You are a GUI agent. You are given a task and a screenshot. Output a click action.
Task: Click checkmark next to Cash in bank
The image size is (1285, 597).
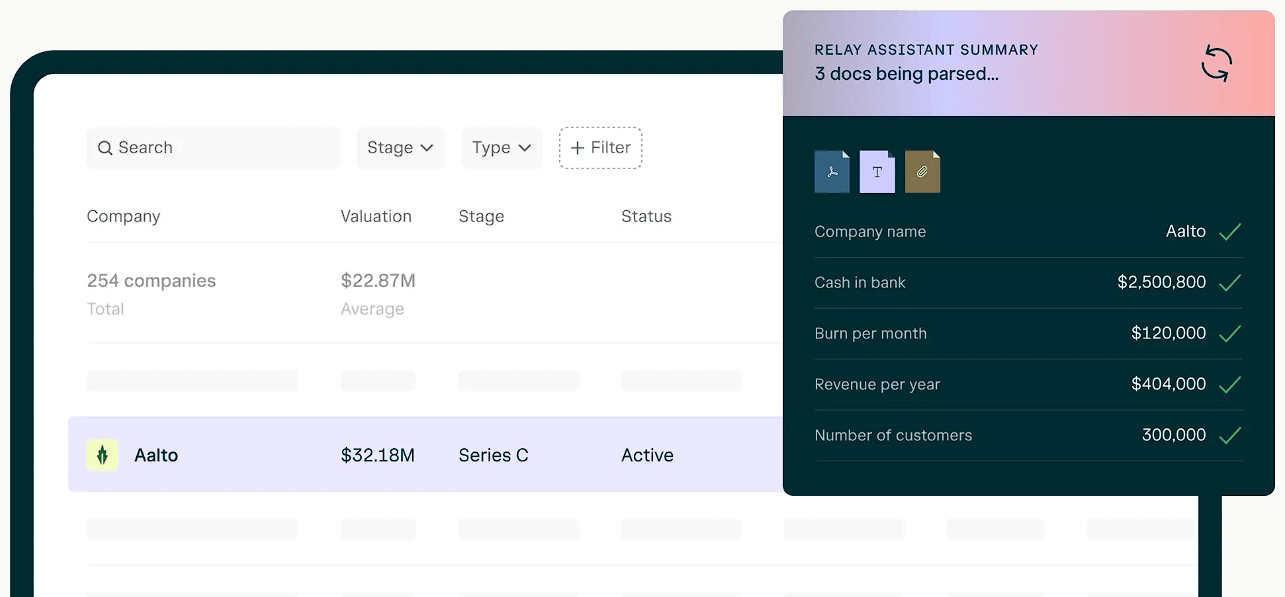(x=1230, y=283)
